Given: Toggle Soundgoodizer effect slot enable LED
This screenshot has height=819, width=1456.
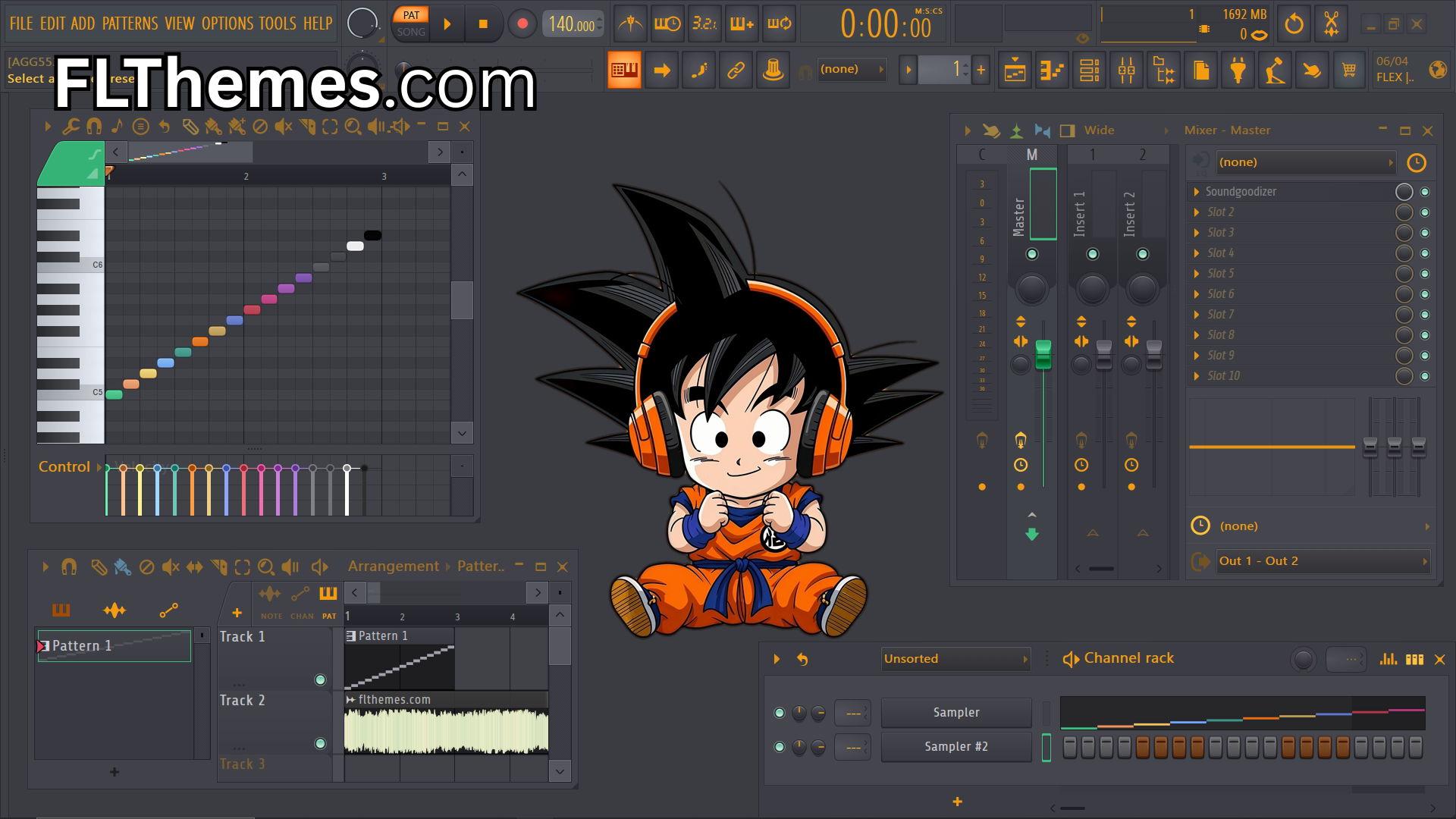Looking at the screenshot, I should [x=1425, y=192].
